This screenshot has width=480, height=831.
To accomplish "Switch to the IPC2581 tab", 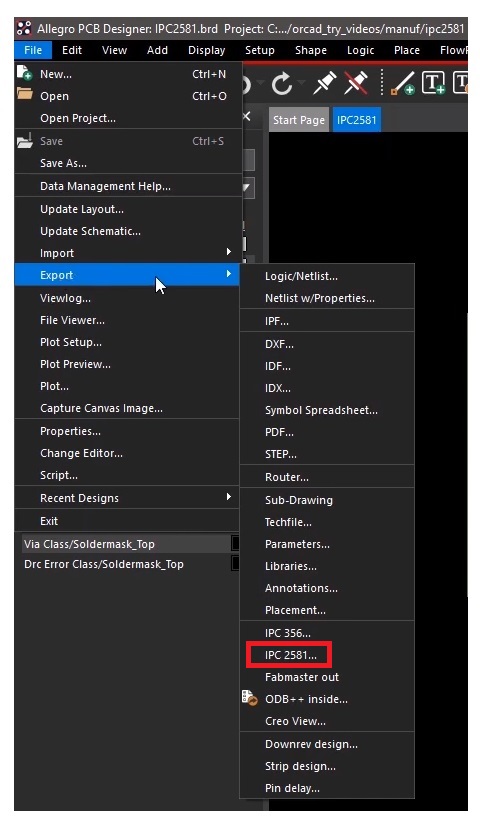I will 356,120.
